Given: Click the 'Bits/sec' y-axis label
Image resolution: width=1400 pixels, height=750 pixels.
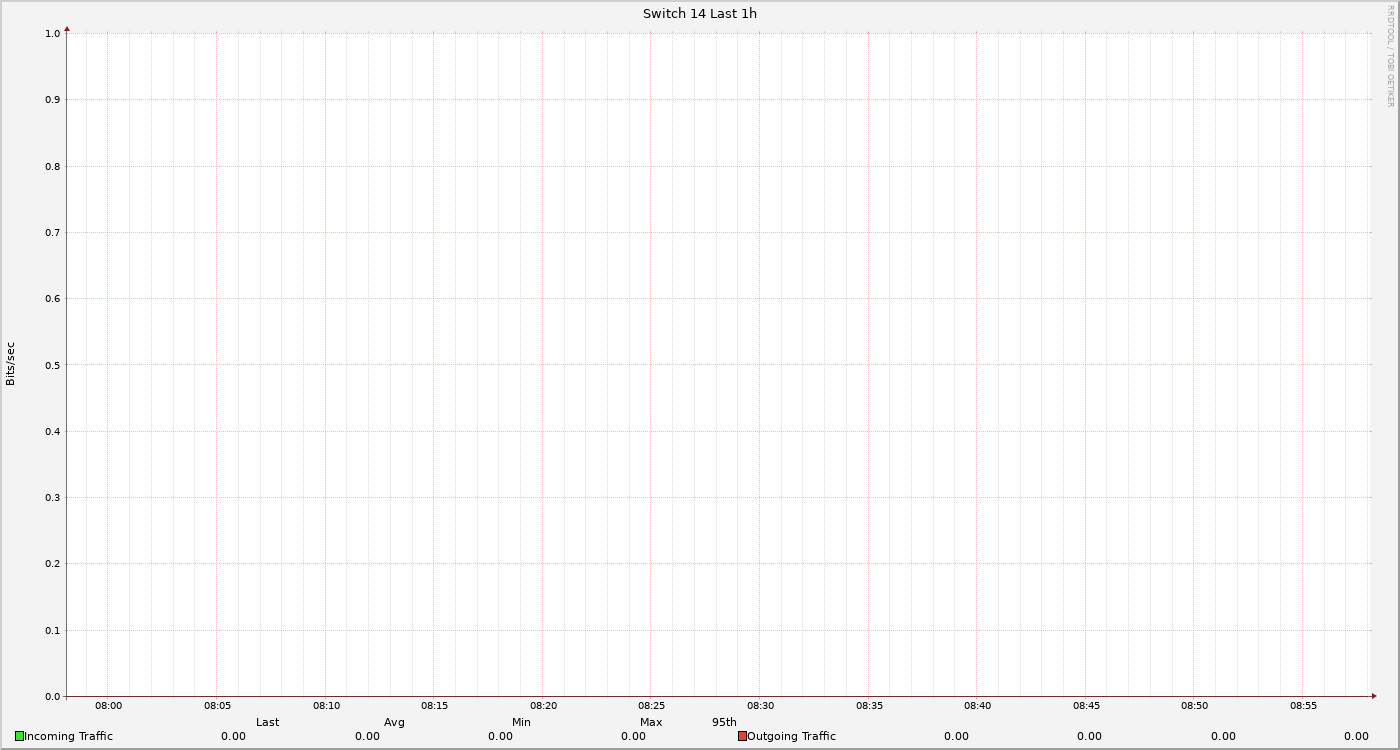Looking at the screenshot, I should pos(11,364).
